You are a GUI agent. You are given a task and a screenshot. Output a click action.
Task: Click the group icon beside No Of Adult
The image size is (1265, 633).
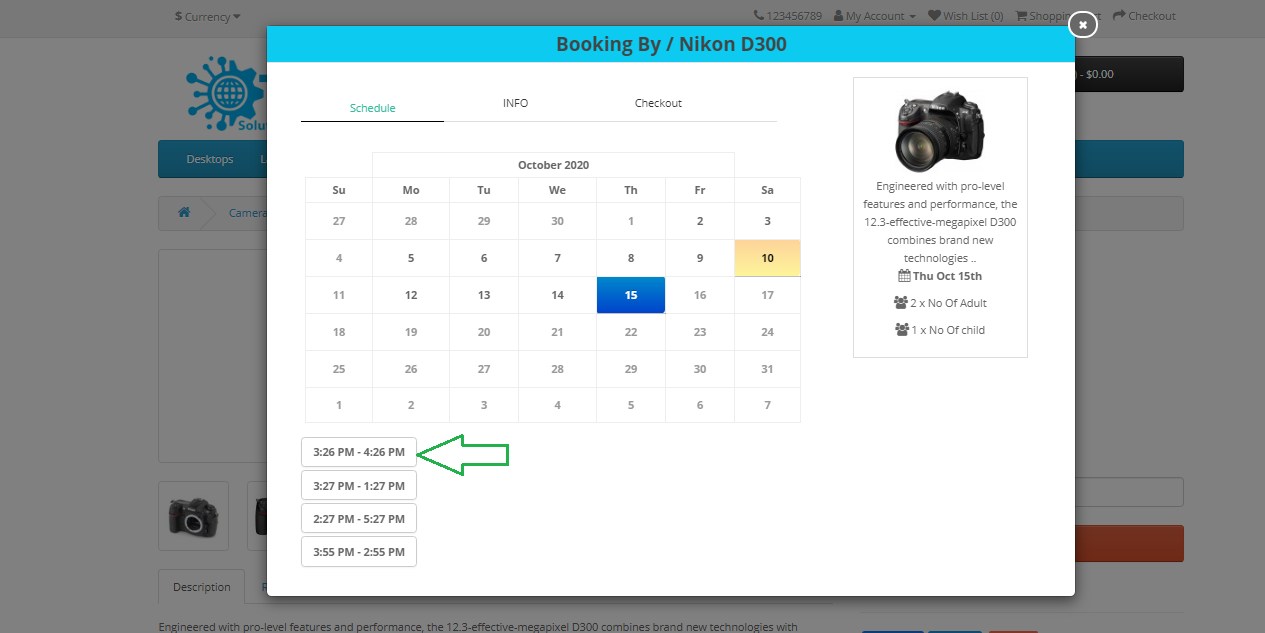901,303
